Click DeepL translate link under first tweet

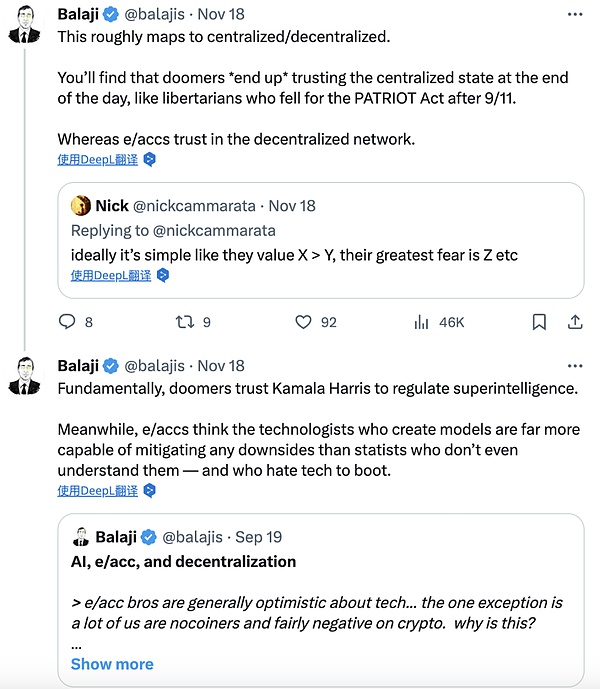coord(98,159)
